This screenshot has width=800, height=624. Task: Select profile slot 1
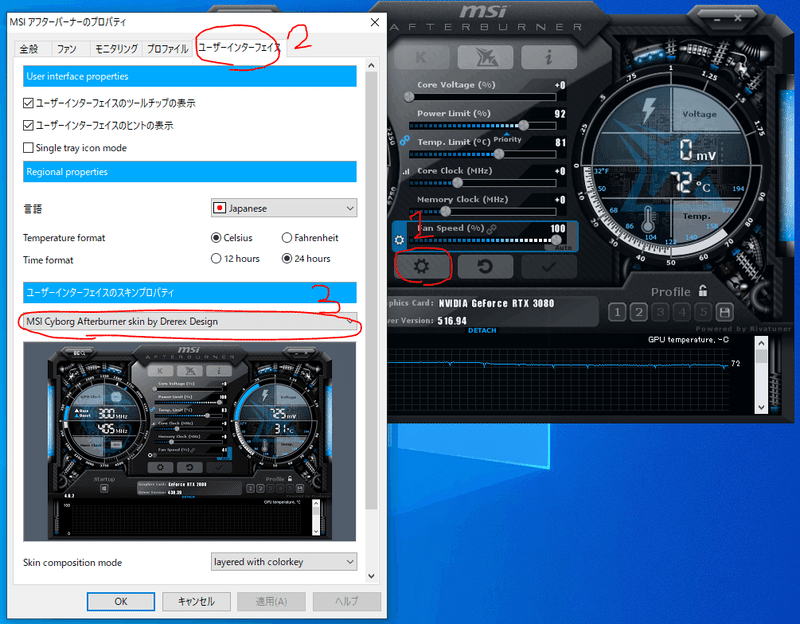pos(617,312)
